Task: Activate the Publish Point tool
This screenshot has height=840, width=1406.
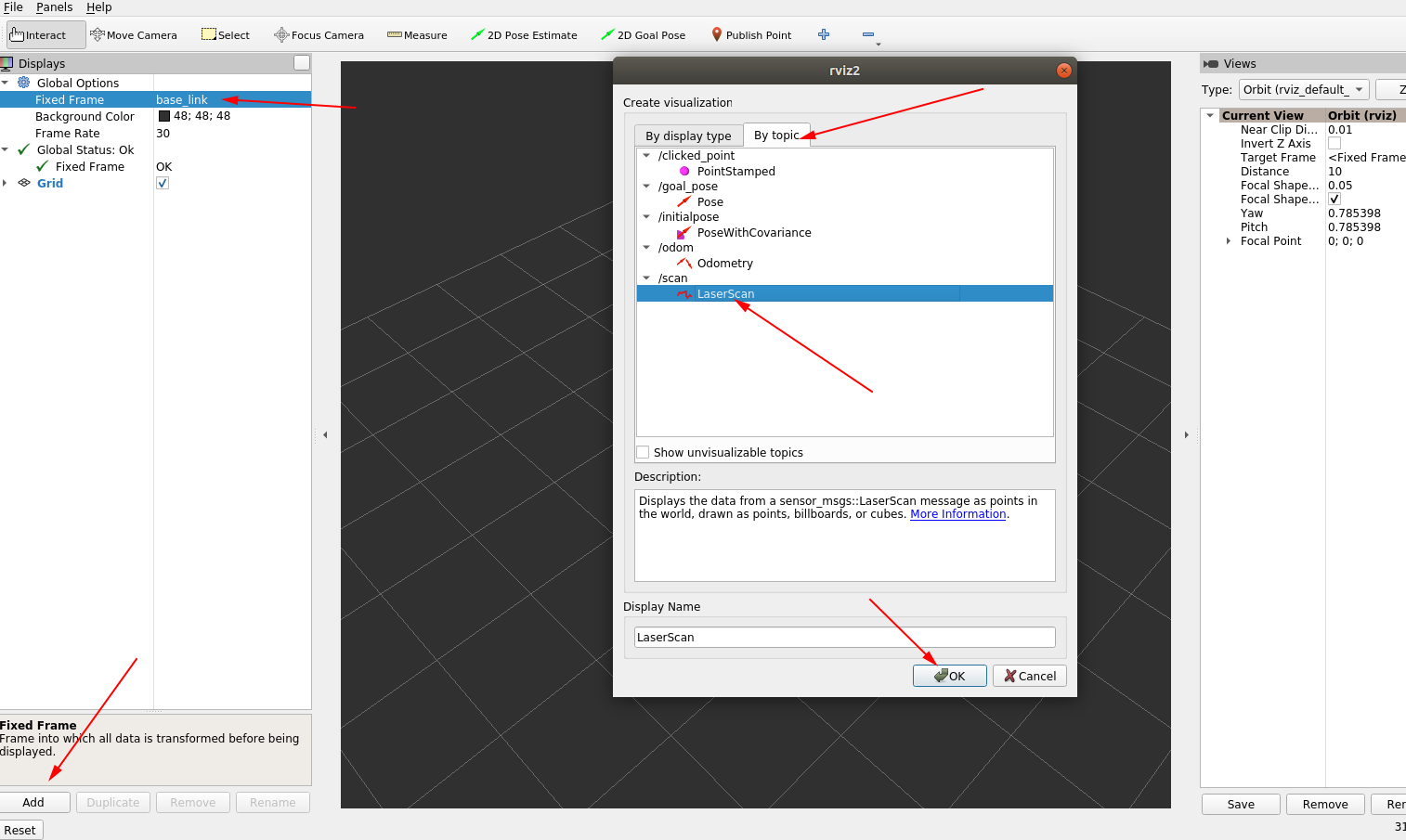Action: coord(751,34)
